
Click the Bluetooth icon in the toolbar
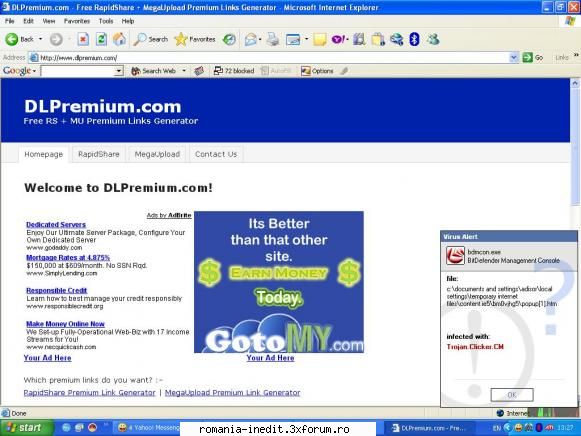(414, 39)
